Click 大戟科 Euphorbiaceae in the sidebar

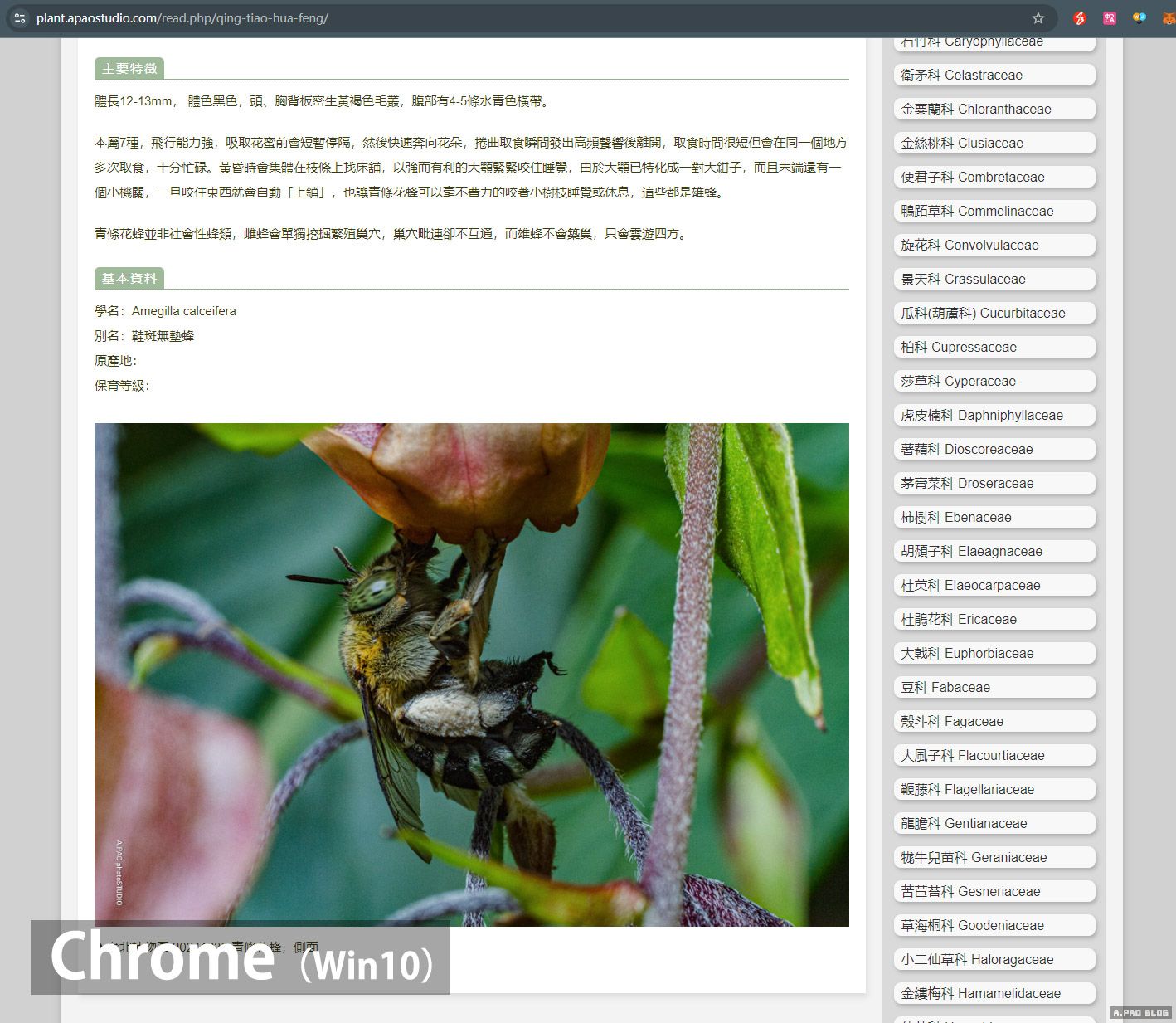(994, 653)
